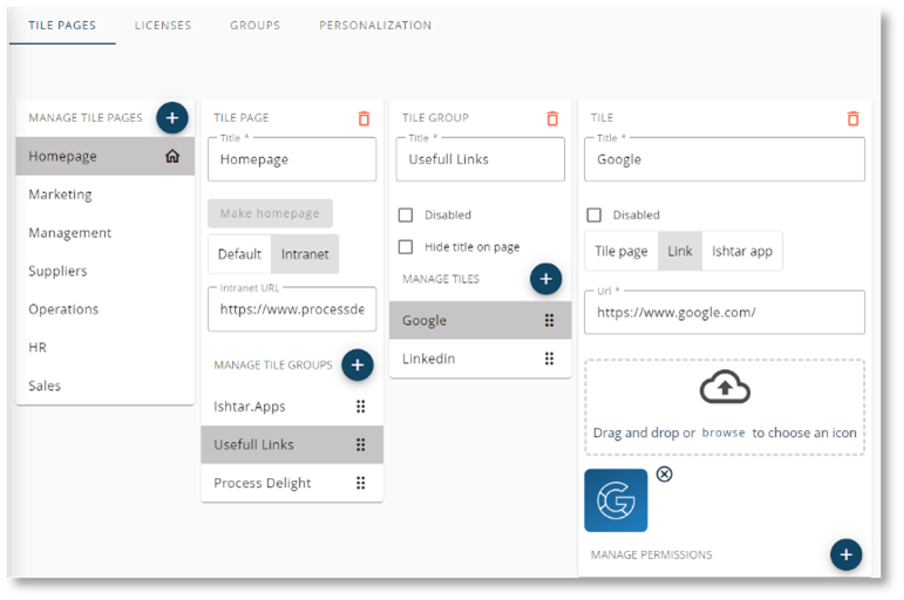Image resolution: width=904 pixels, height=600 pixels.
Task: Click the browse link to choose an icon
Action: (x=723, y=433)
